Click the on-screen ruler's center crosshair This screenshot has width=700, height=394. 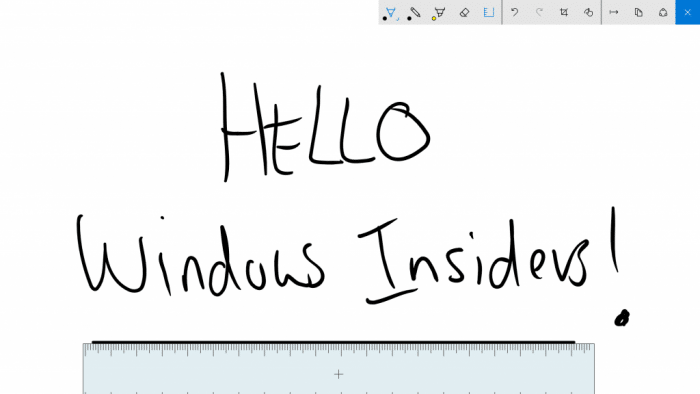338,374
